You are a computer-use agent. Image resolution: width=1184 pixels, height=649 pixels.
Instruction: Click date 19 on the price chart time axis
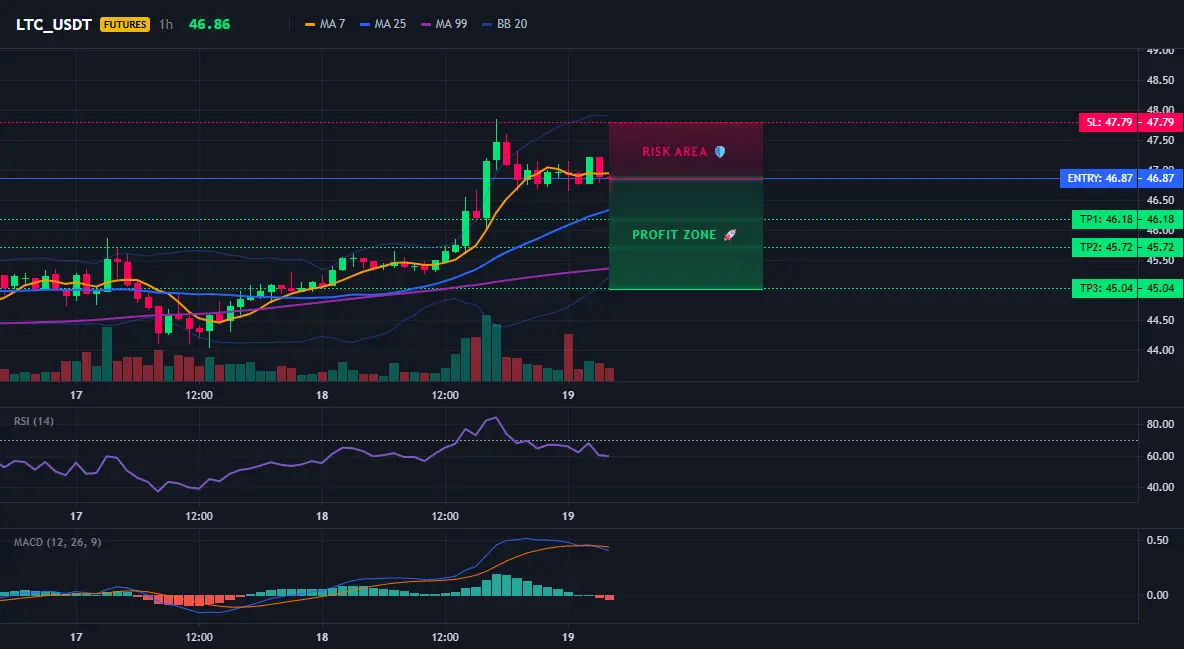pyautogui.click(x=569, y=395)
